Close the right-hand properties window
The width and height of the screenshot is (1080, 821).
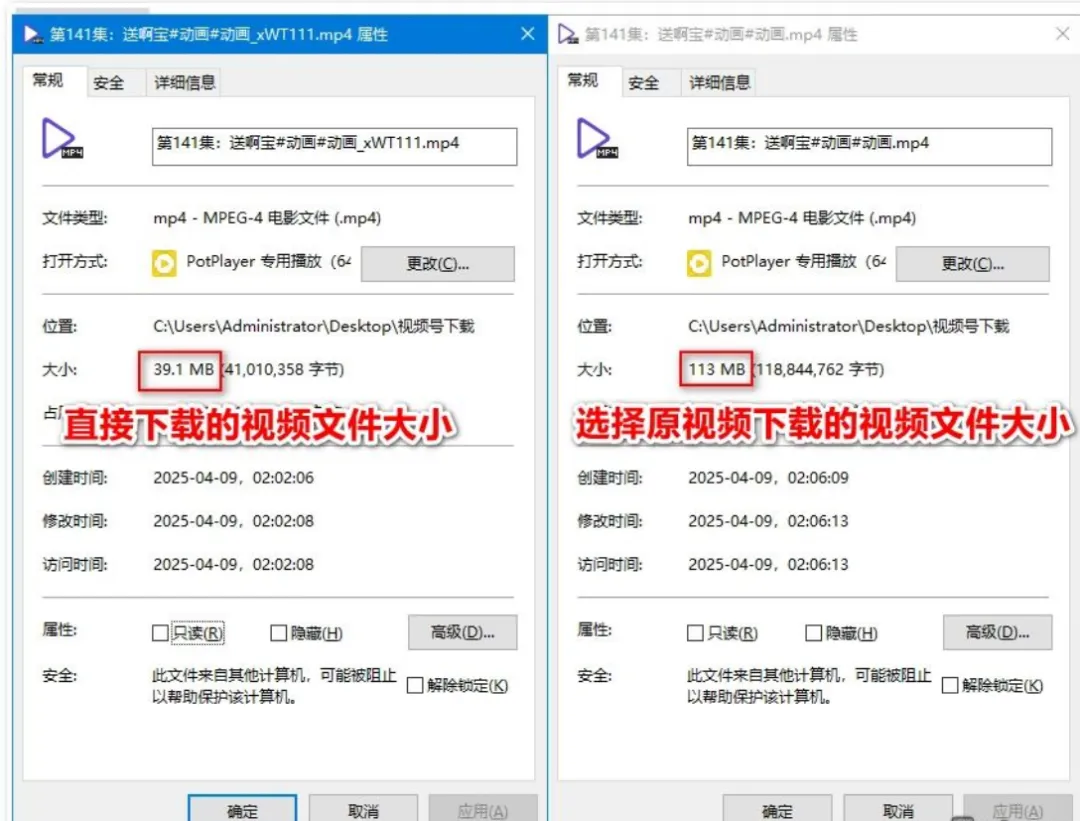click(1063, 34)
